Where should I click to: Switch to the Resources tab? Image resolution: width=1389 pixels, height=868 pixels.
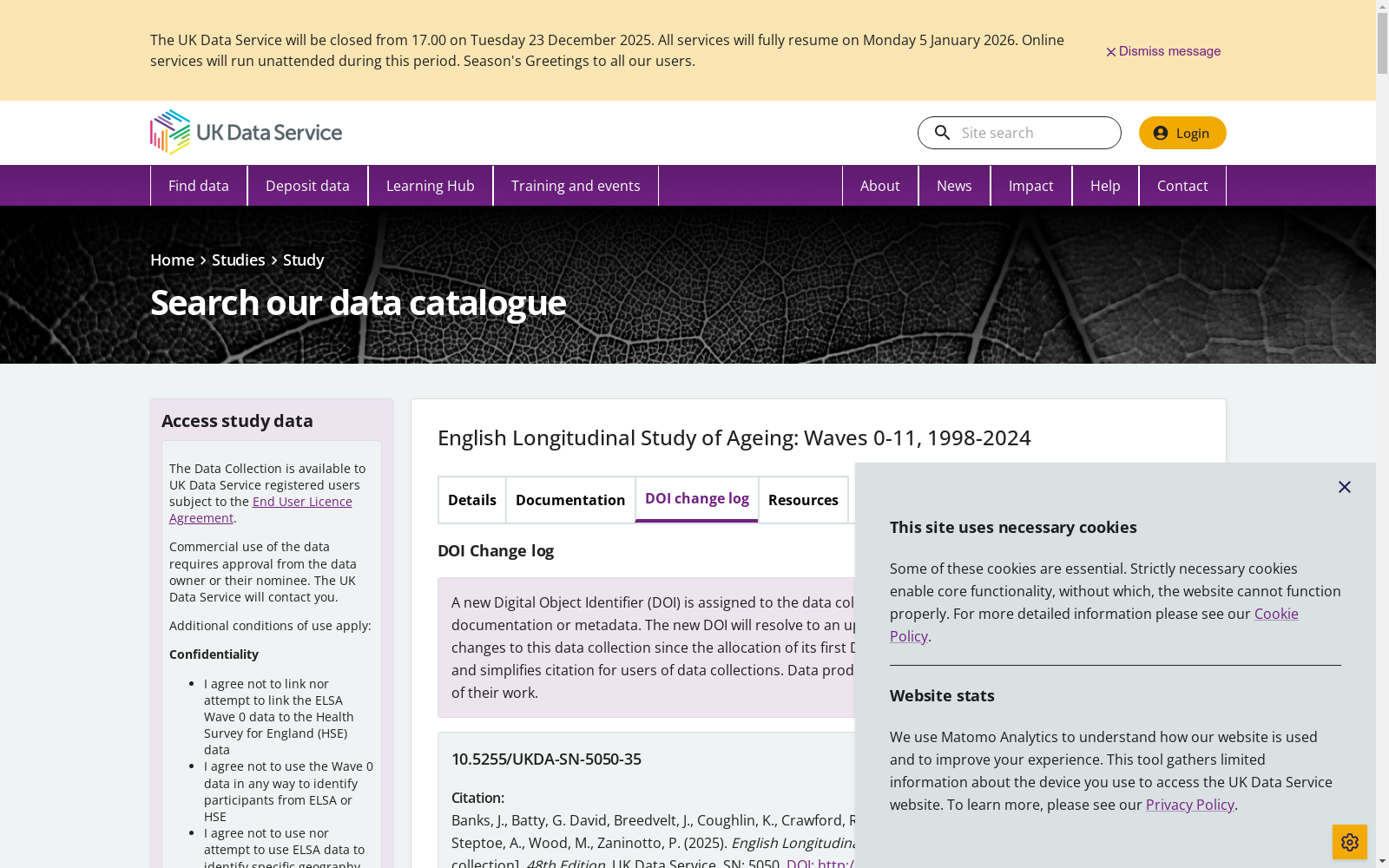[x=803, y=500]
